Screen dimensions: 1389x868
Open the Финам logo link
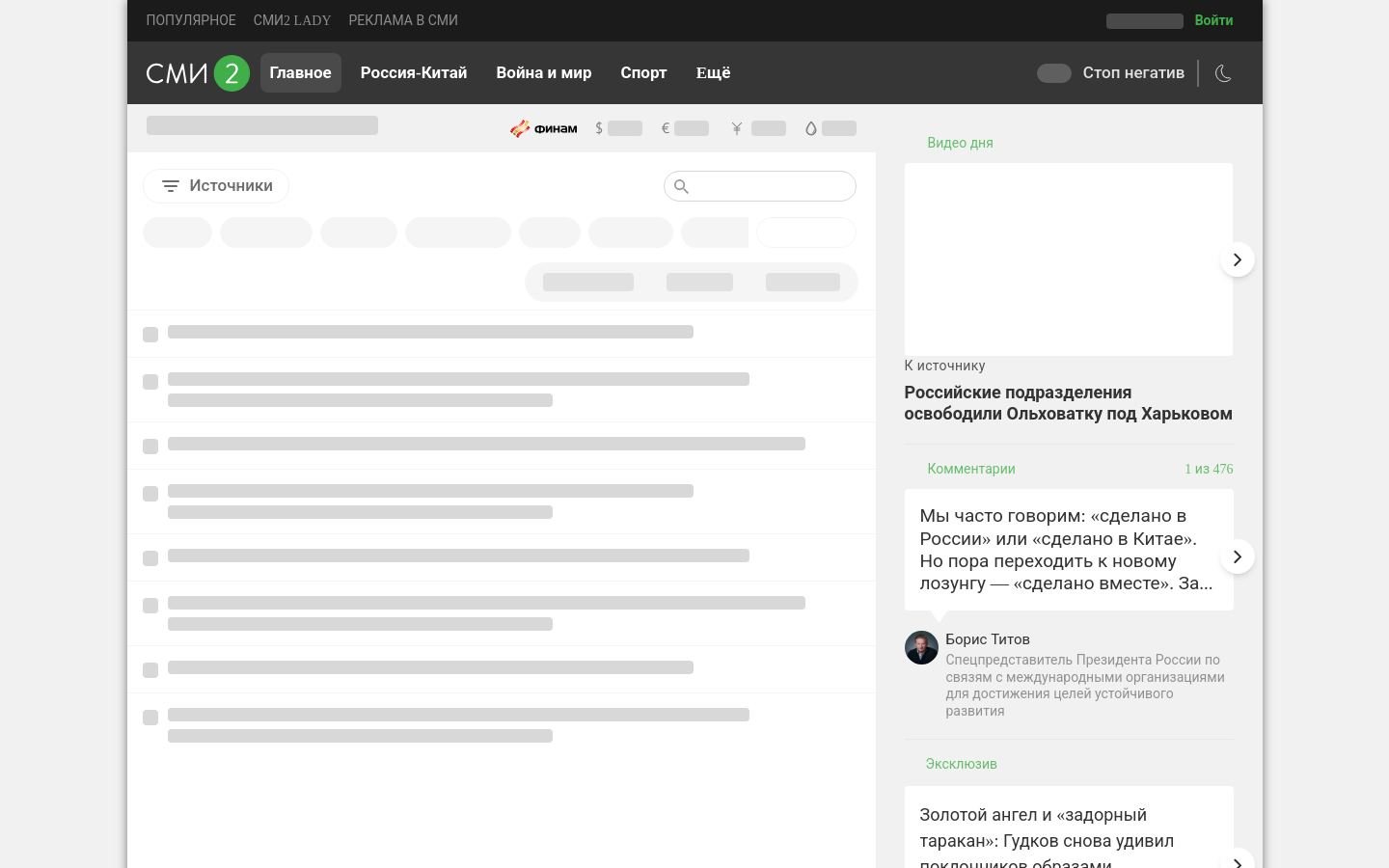544,128
